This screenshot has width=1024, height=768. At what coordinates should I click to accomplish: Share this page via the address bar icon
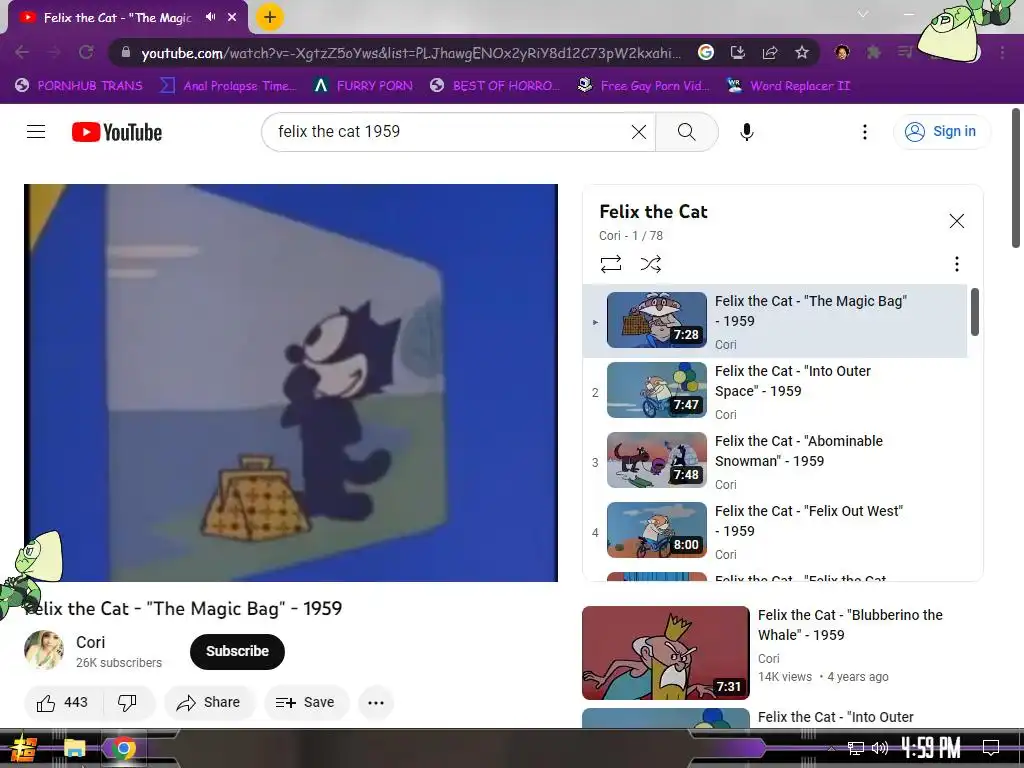[x=770, y=52]
